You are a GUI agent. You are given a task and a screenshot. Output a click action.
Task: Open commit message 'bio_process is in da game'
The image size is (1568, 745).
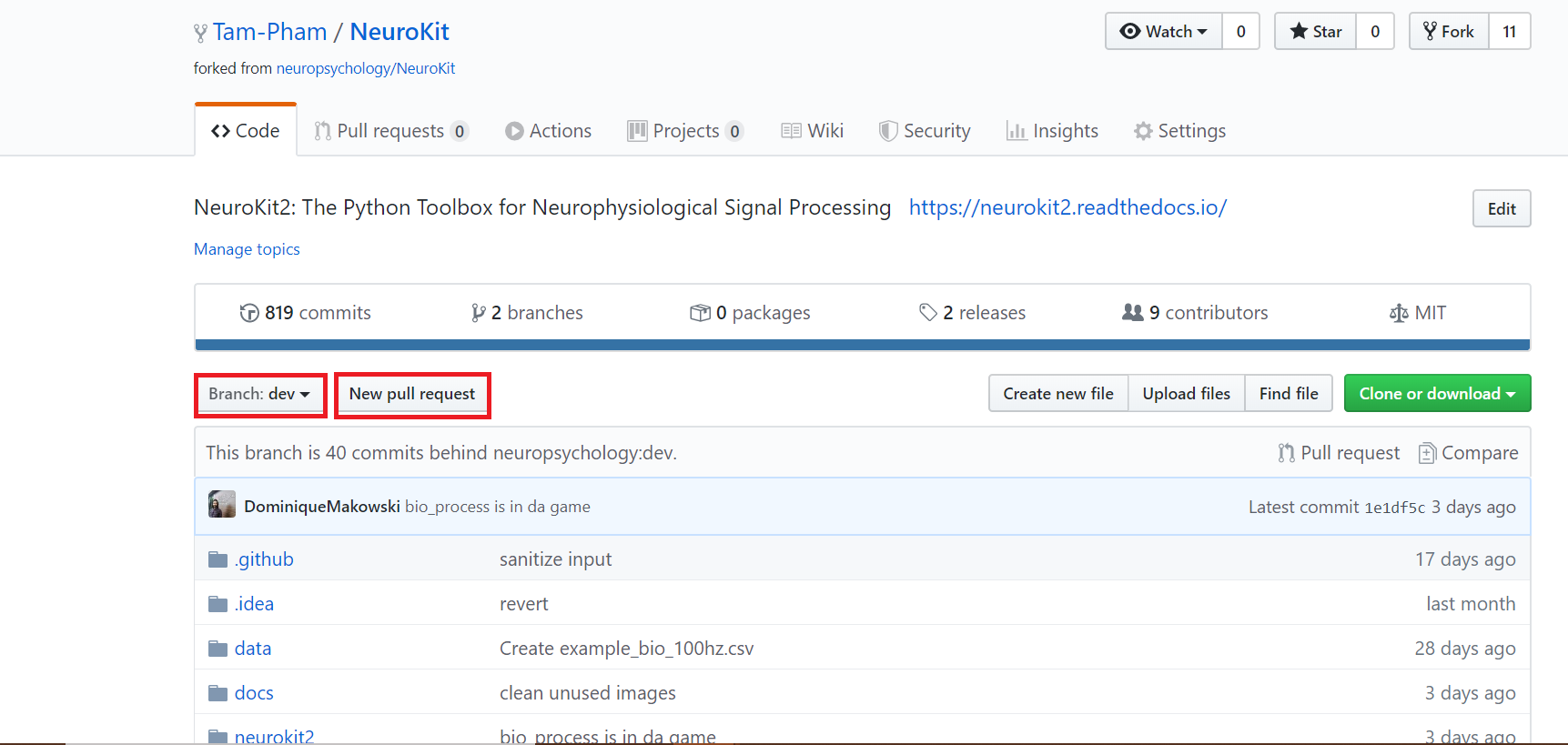(498, 507)
